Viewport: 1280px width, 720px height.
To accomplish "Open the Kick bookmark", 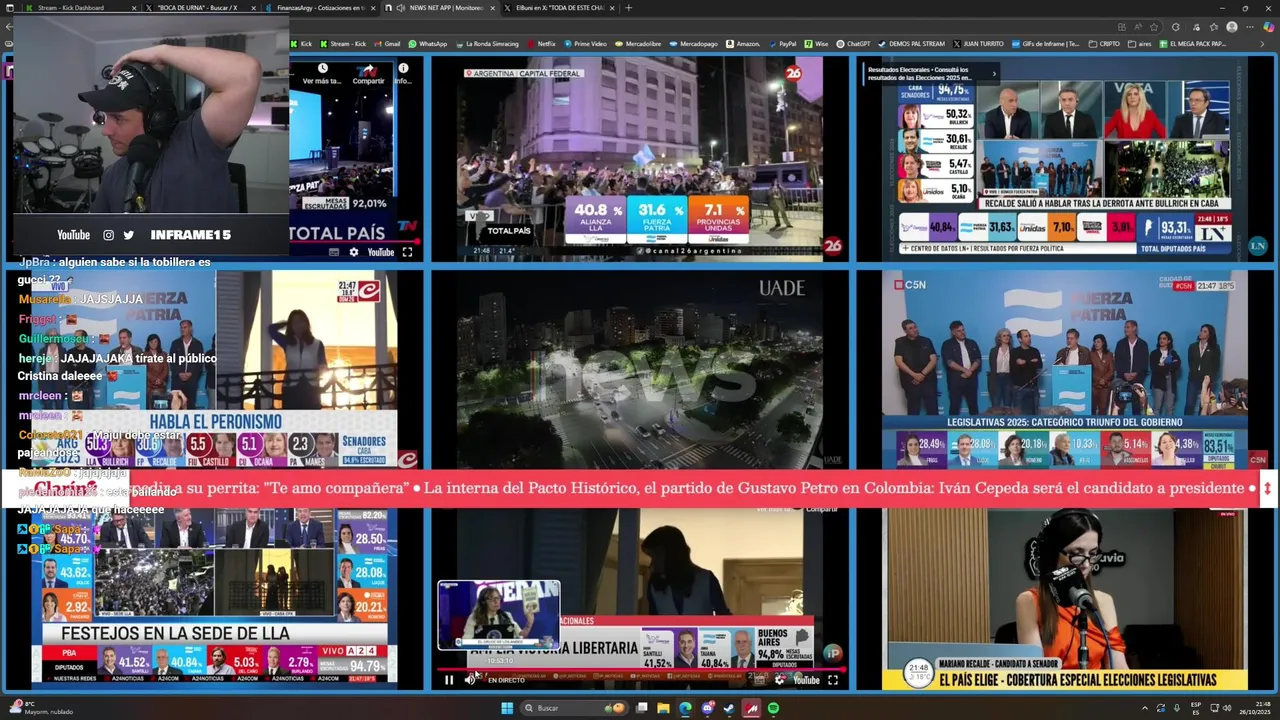I will [301, 44].
